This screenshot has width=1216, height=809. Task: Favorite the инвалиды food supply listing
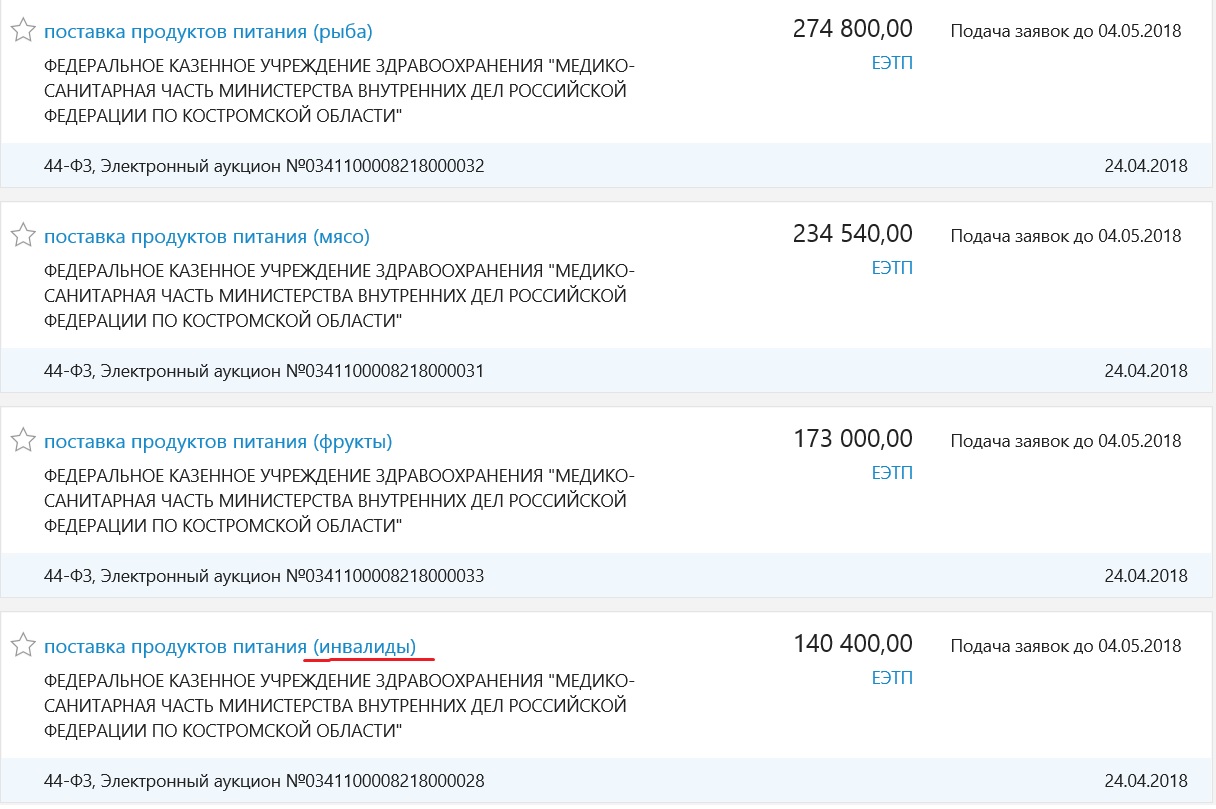click(x=22, y=646)
